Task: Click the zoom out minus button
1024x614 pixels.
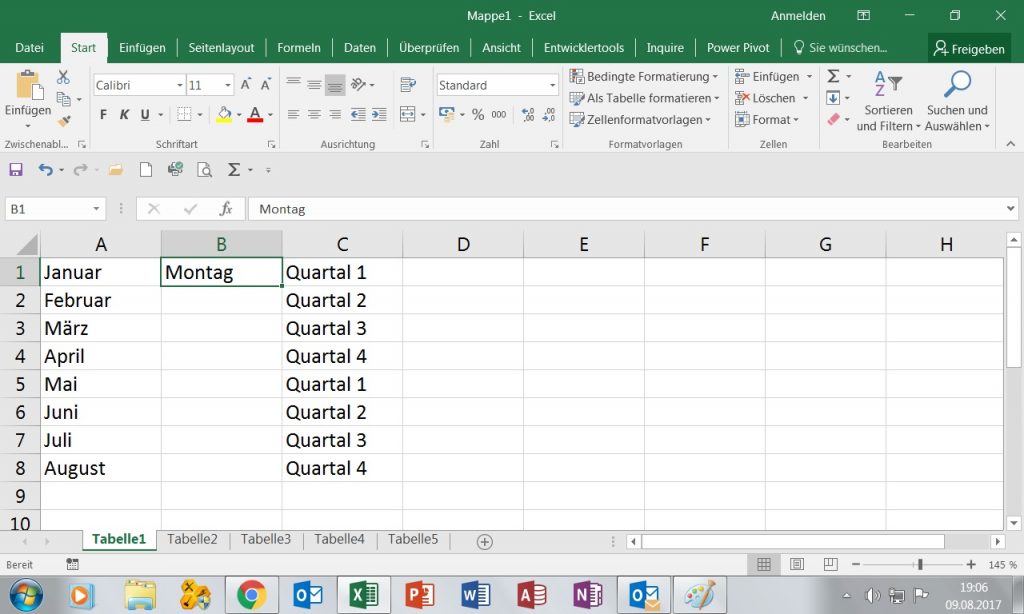Action: 856,564
